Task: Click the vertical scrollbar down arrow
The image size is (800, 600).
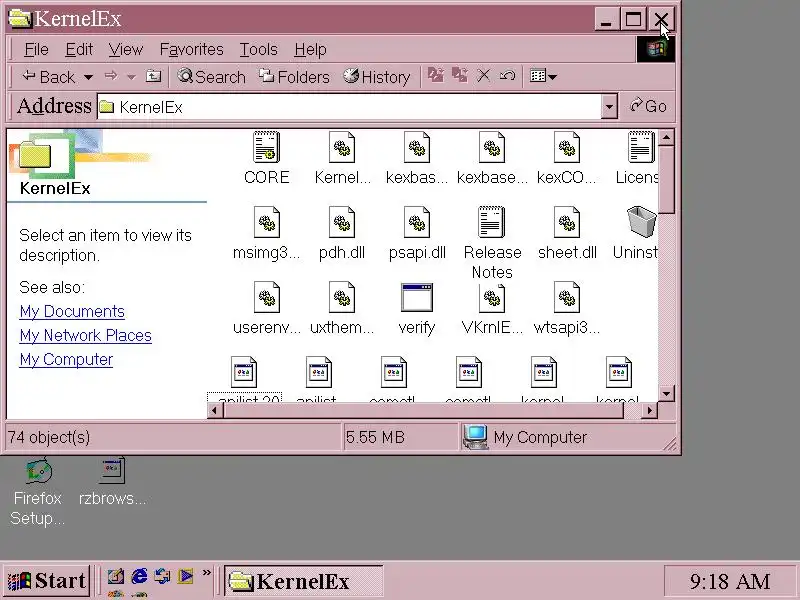Action: point(666,393)
